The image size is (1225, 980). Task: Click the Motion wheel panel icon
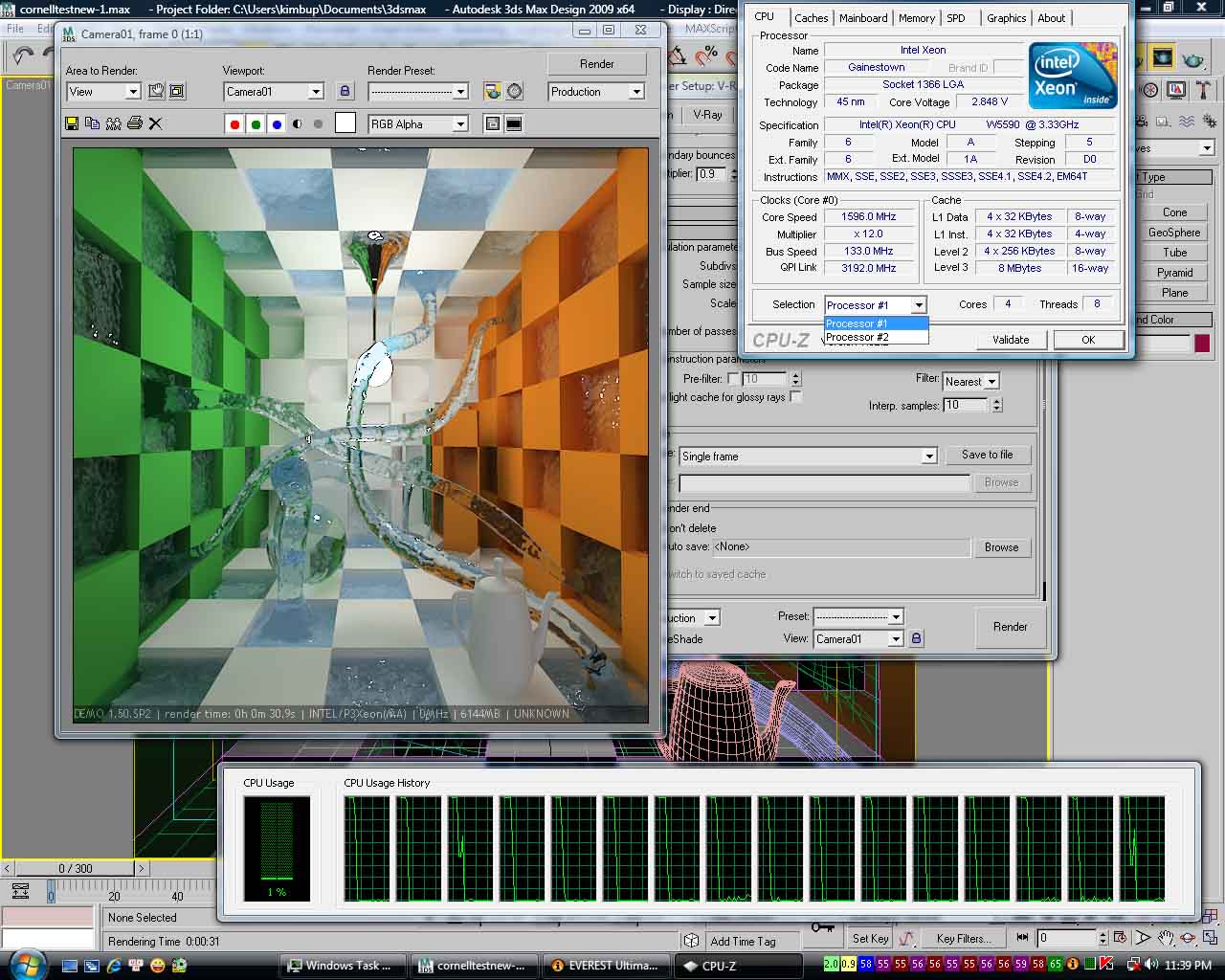pyautogui.click(x=1150, y=91)
